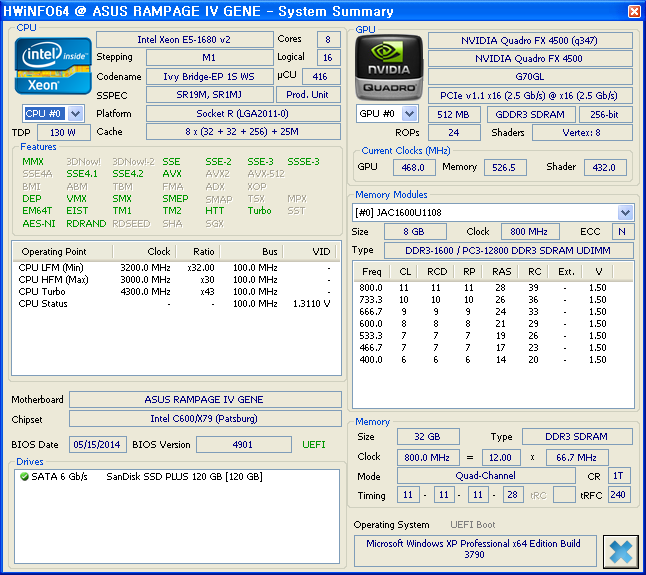Screen dimensions: 646x575
Task: Click the NVIDIA Quadro FX 4500 (q347) field
Action: 530,41
